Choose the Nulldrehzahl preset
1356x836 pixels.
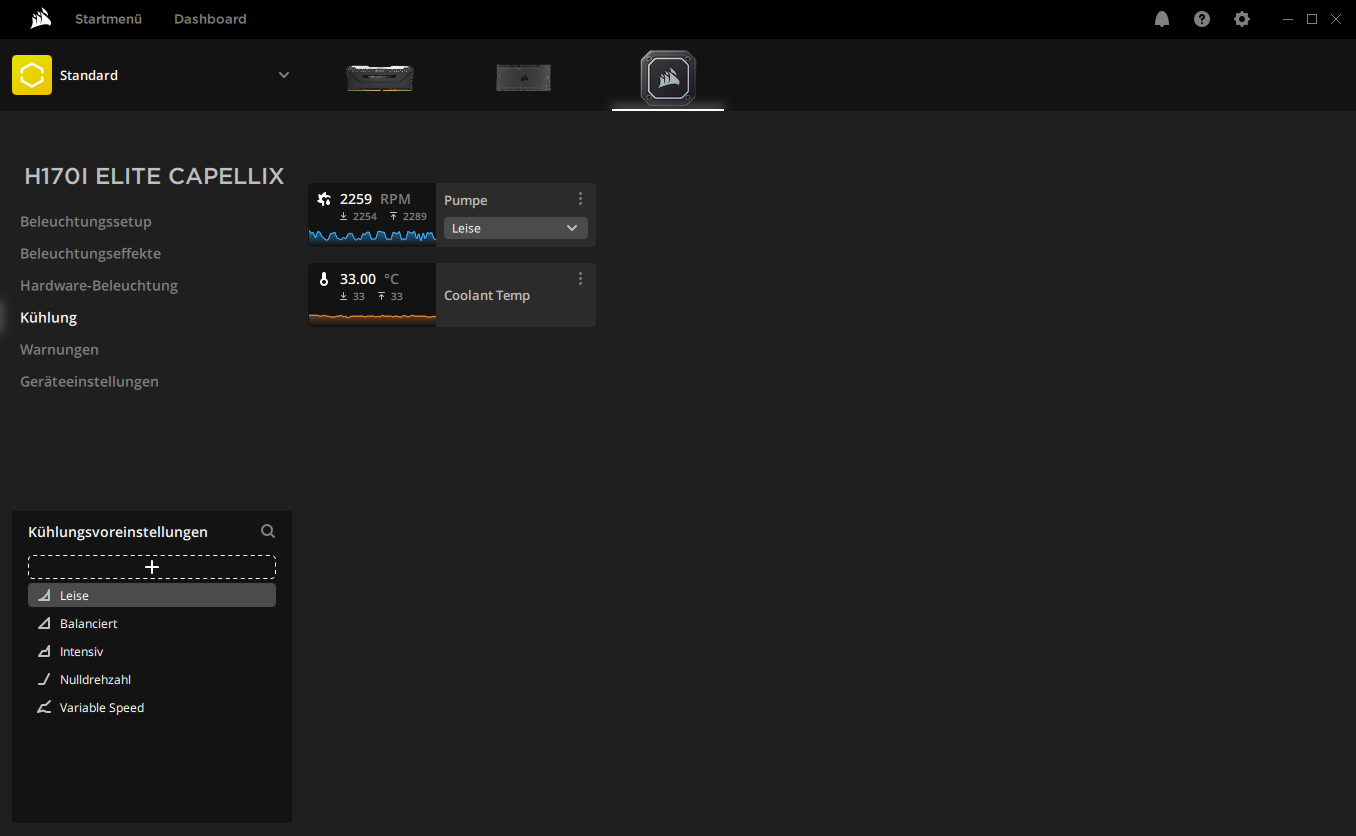pyautogui.click(x=95, y=679)
